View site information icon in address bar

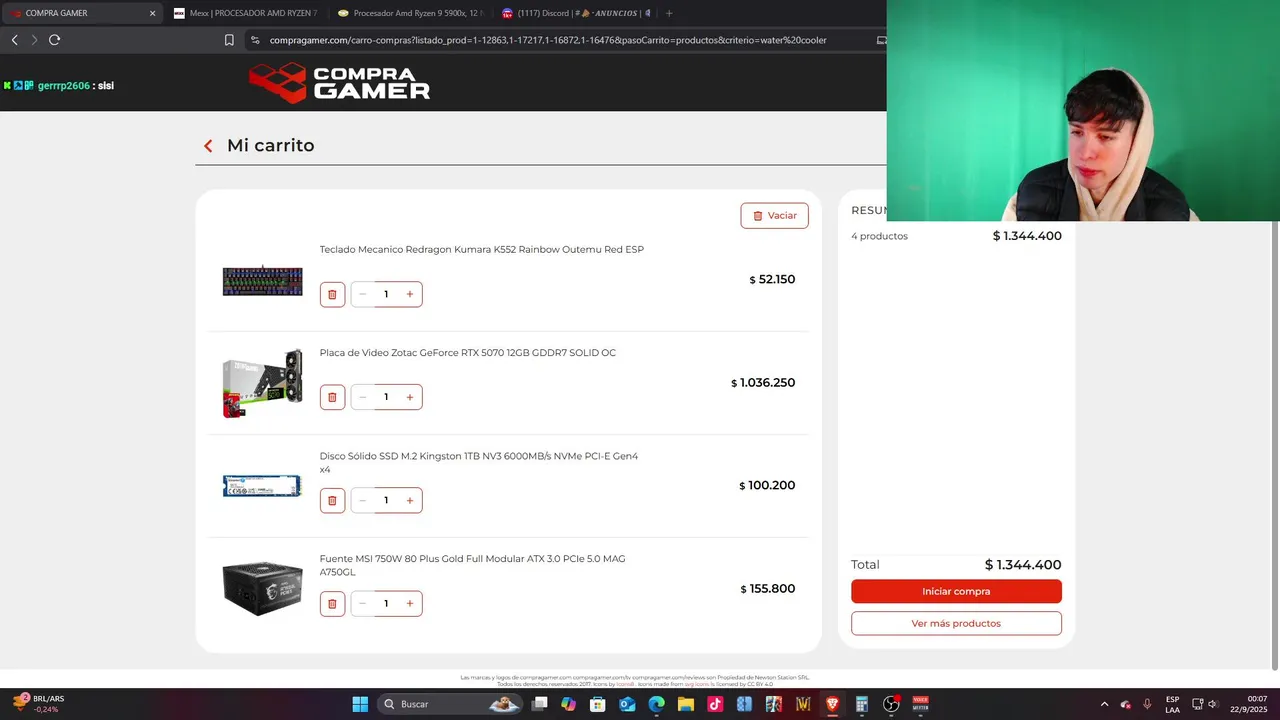point(255,40)
